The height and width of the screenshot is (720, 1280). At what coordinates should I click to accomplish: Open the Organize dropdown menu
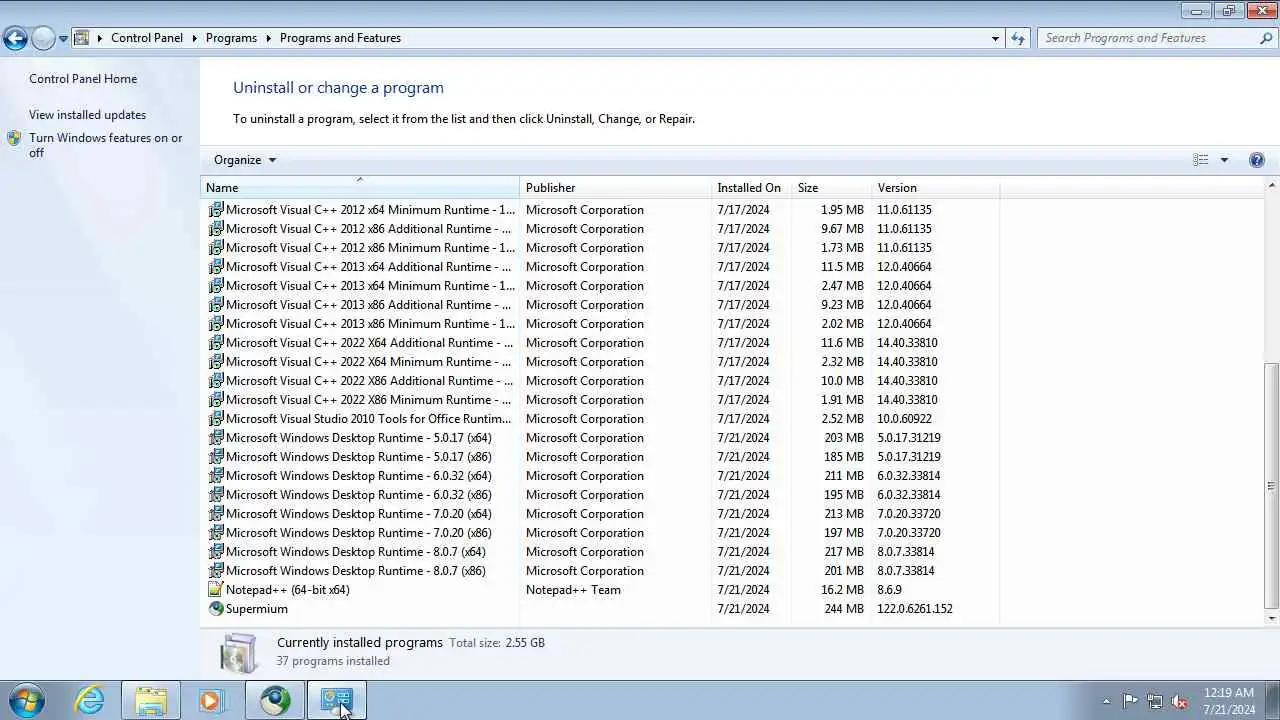(x=245, y=160)
